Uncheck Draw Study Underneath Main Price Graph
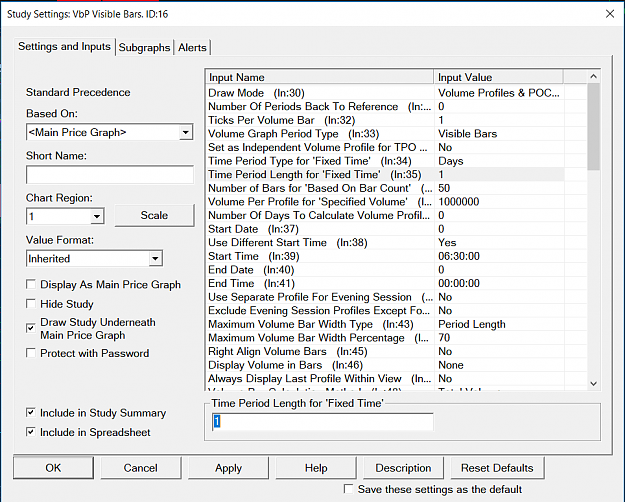 31,328
